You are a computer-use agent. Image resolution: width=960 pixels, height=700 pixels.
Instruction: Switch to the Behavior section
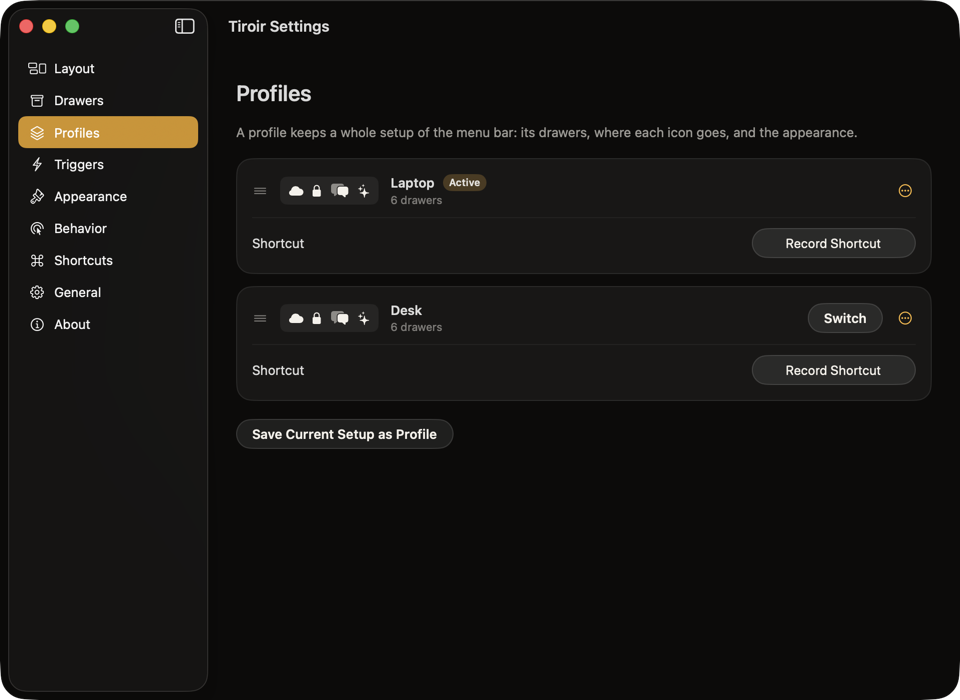coord(108,228)
